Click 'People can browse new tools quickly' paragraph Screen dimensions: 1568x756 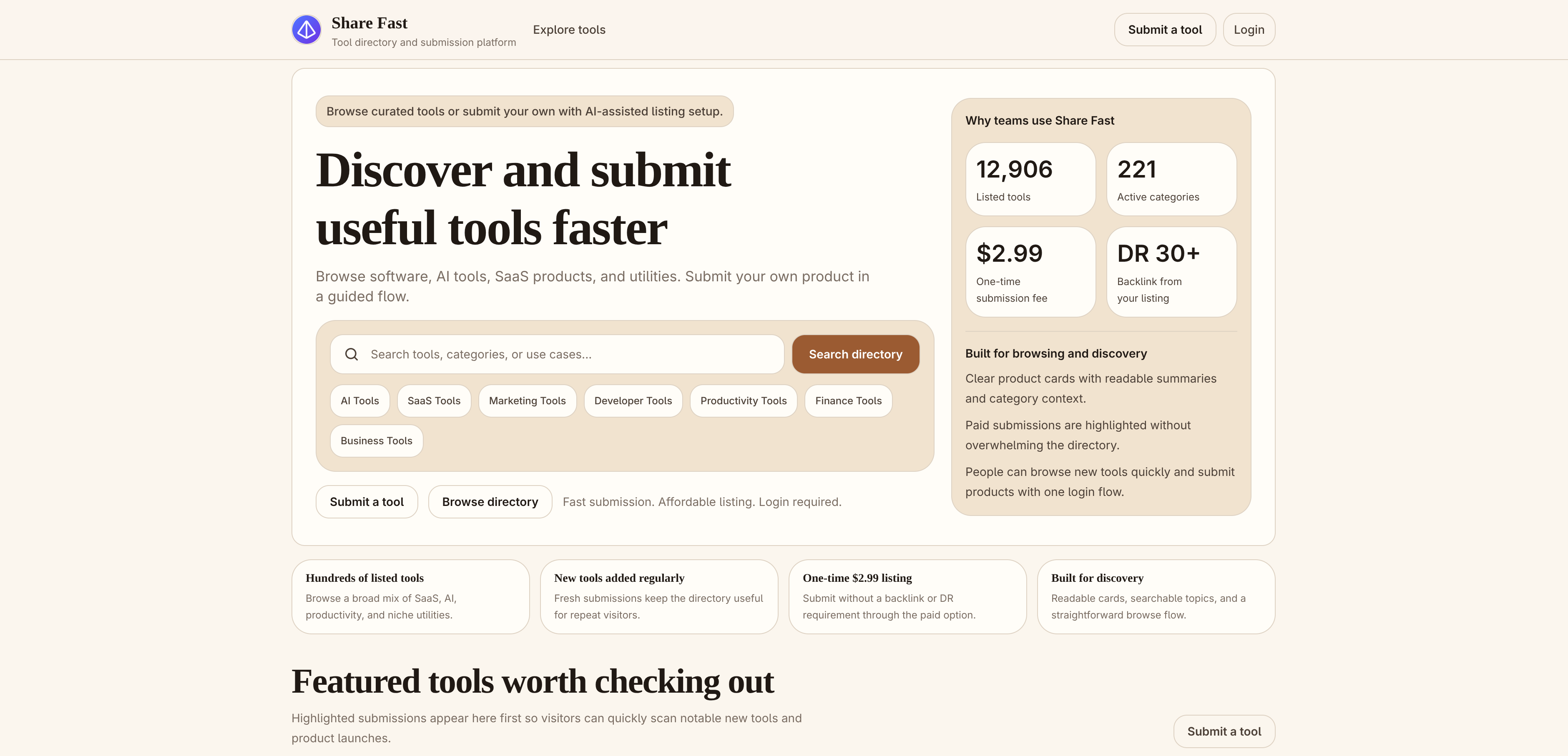click(x=1099, y=482)
